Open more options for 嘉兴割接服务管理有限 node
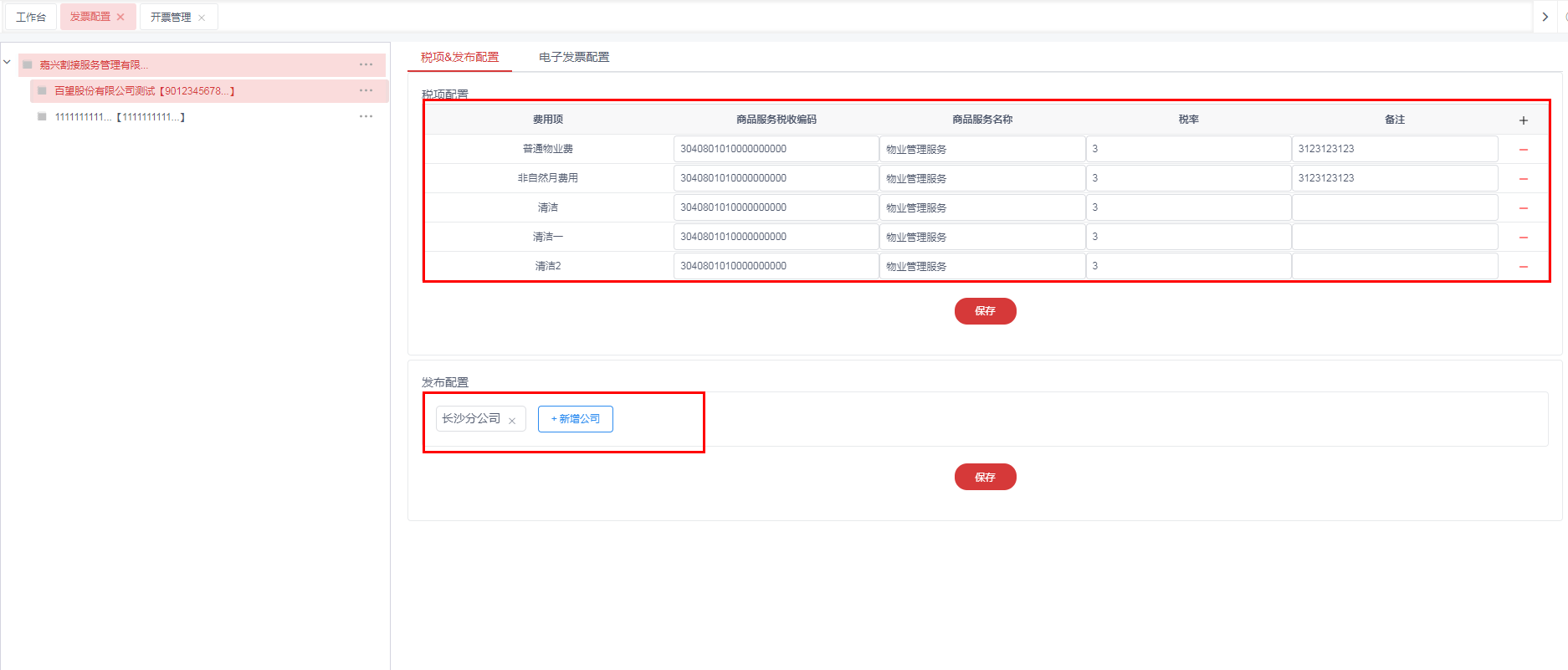 [x=366, y=64]
